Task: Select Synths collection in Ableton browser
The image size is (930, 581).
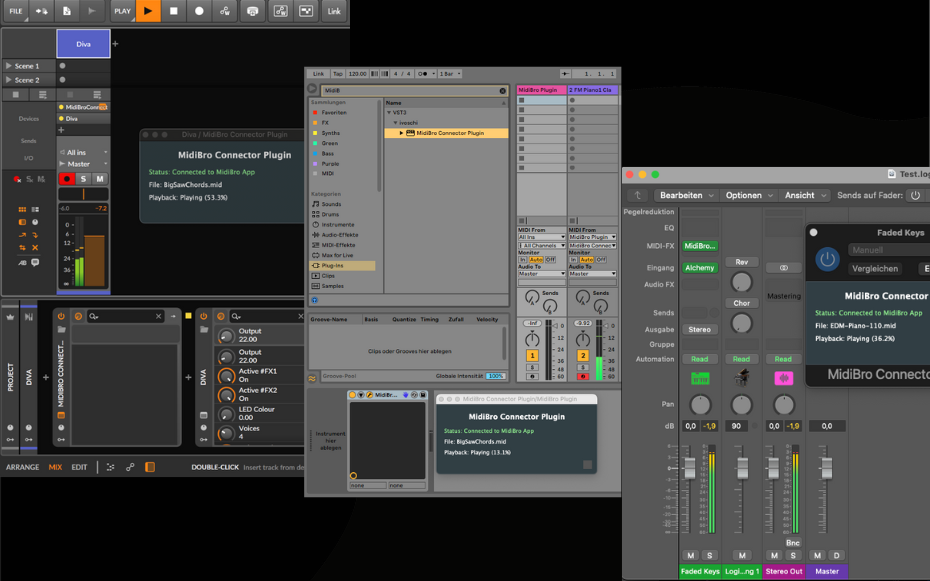Action: click(x=331, y=133)
